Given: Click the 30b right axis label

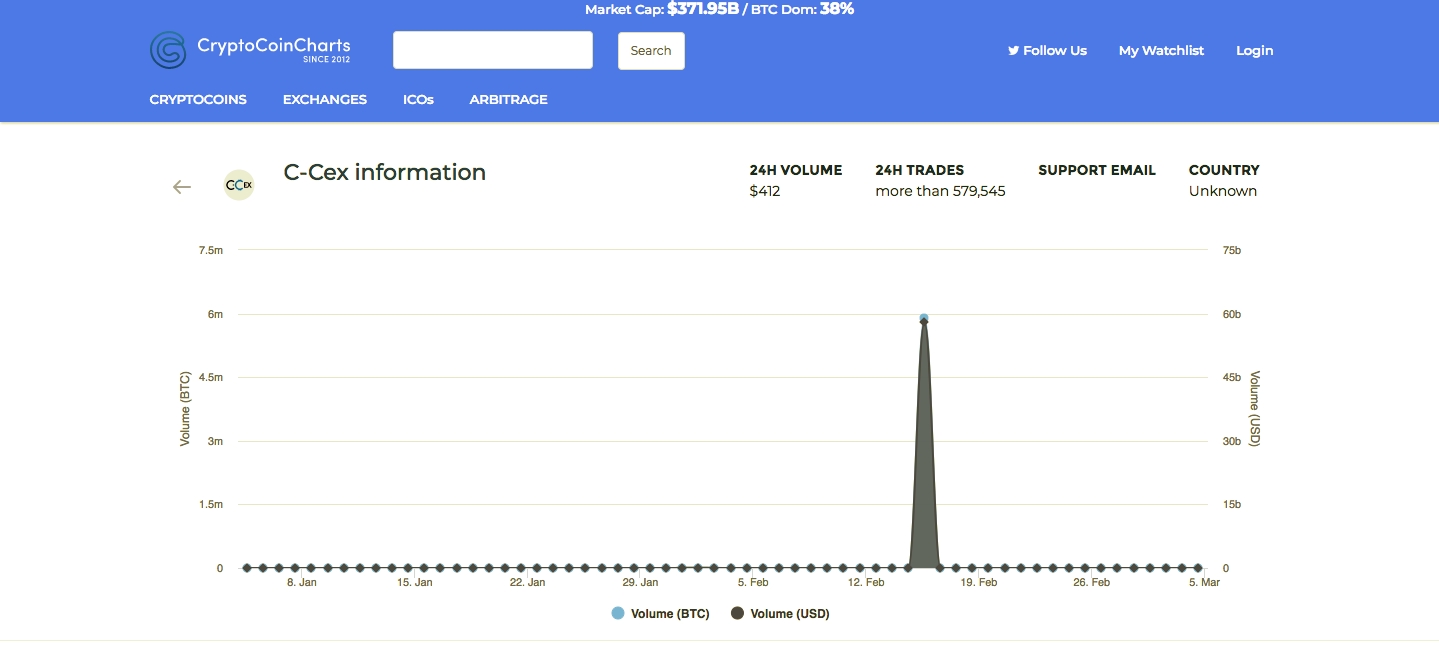Looking at the screenshot, I should click(1232, 441).
